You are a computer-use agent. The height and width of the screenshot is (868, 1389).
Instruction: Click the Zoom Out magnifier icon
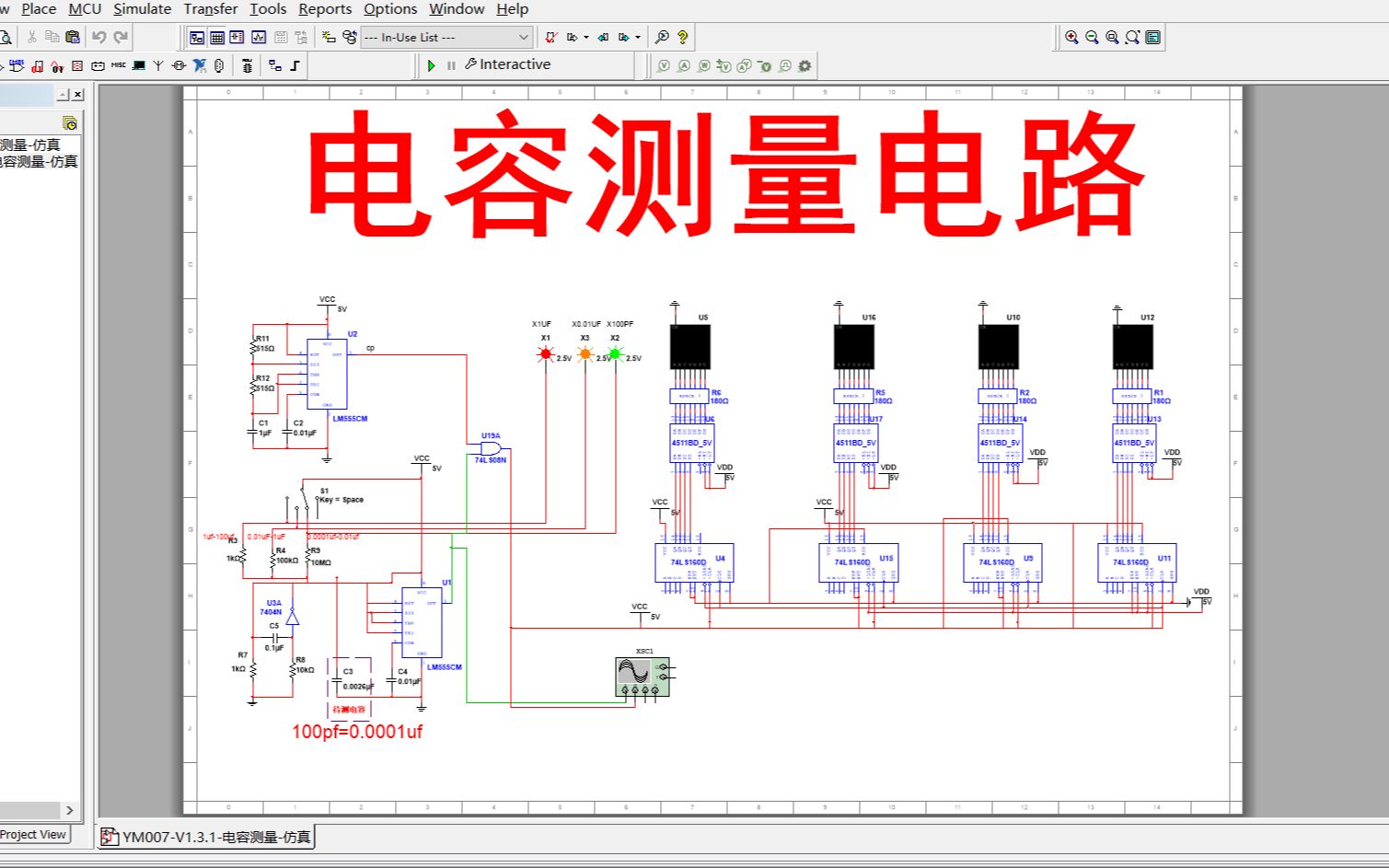click(1092, 37)
